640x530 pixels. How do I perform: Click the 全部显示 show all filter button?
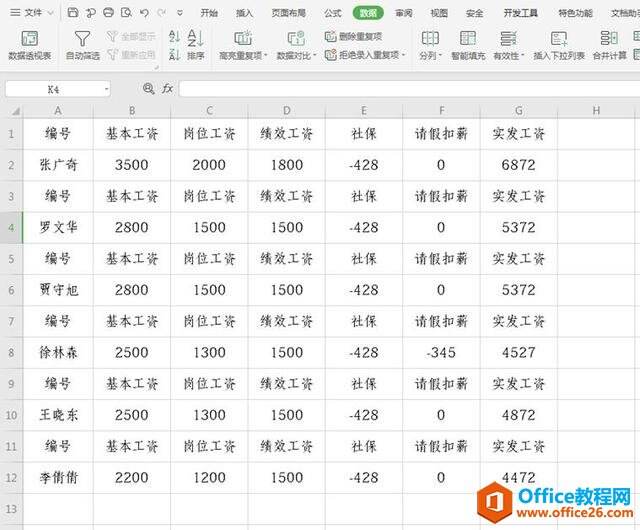131,37
